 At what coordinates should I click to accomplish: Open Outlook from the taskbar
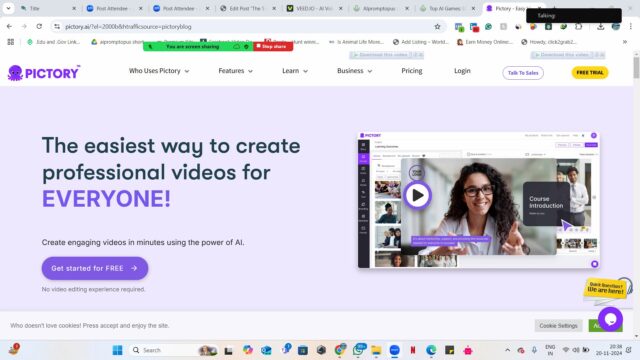tap(266, 350)
